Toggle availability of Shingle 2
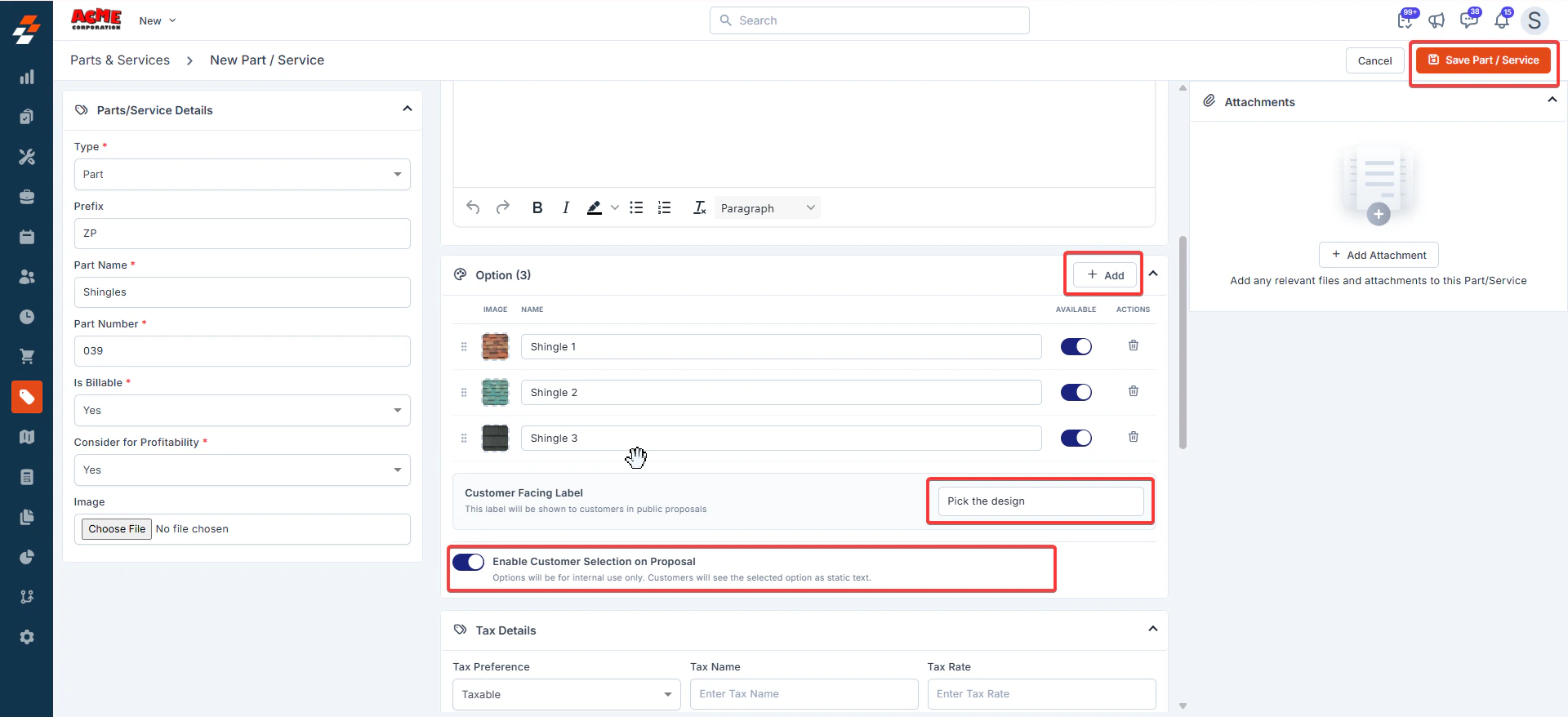 [1076, 392]
